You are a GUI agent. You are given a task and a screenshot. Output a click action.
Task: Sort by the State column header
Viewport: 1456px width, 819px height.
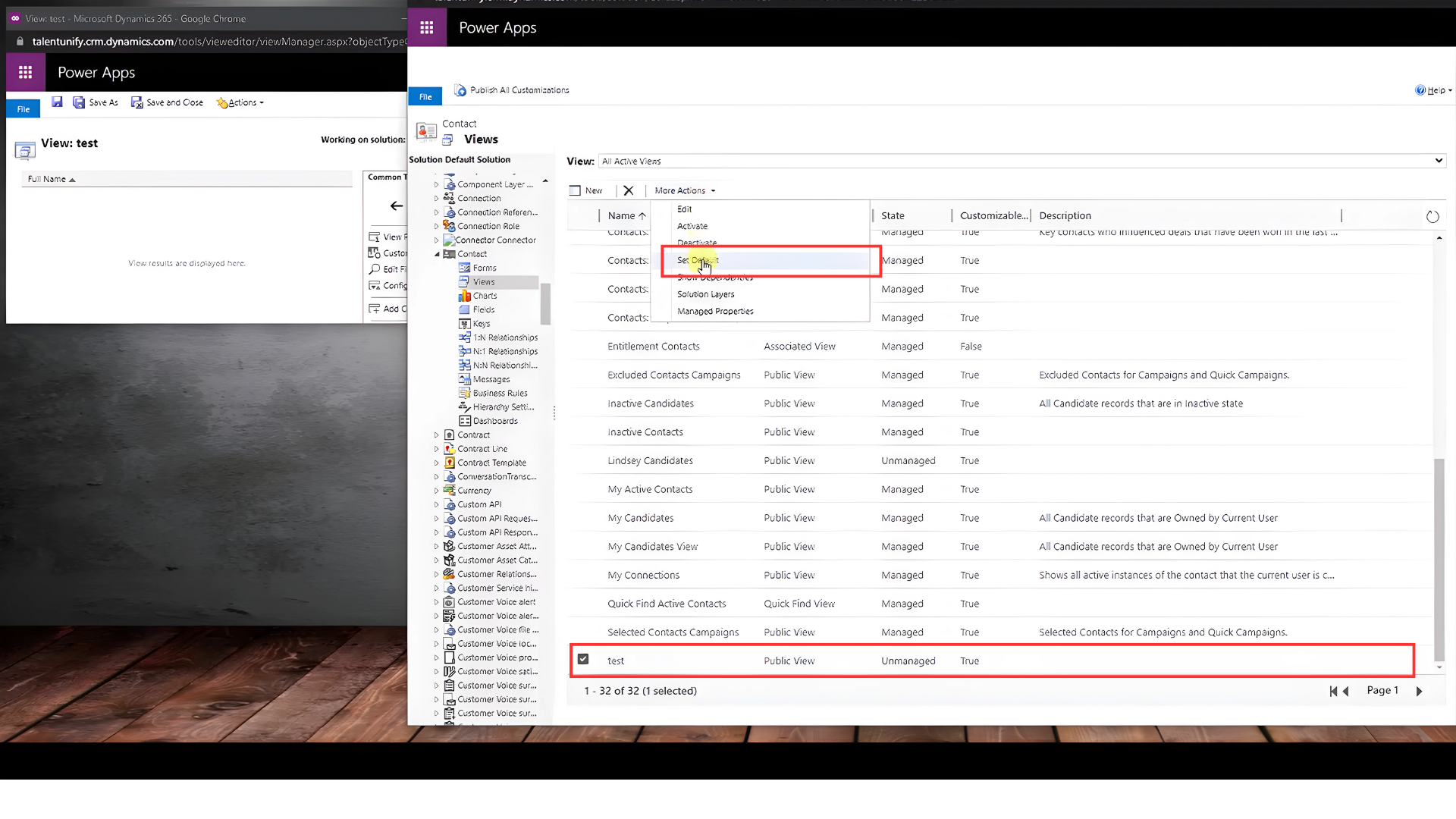[x=893, y=215]
